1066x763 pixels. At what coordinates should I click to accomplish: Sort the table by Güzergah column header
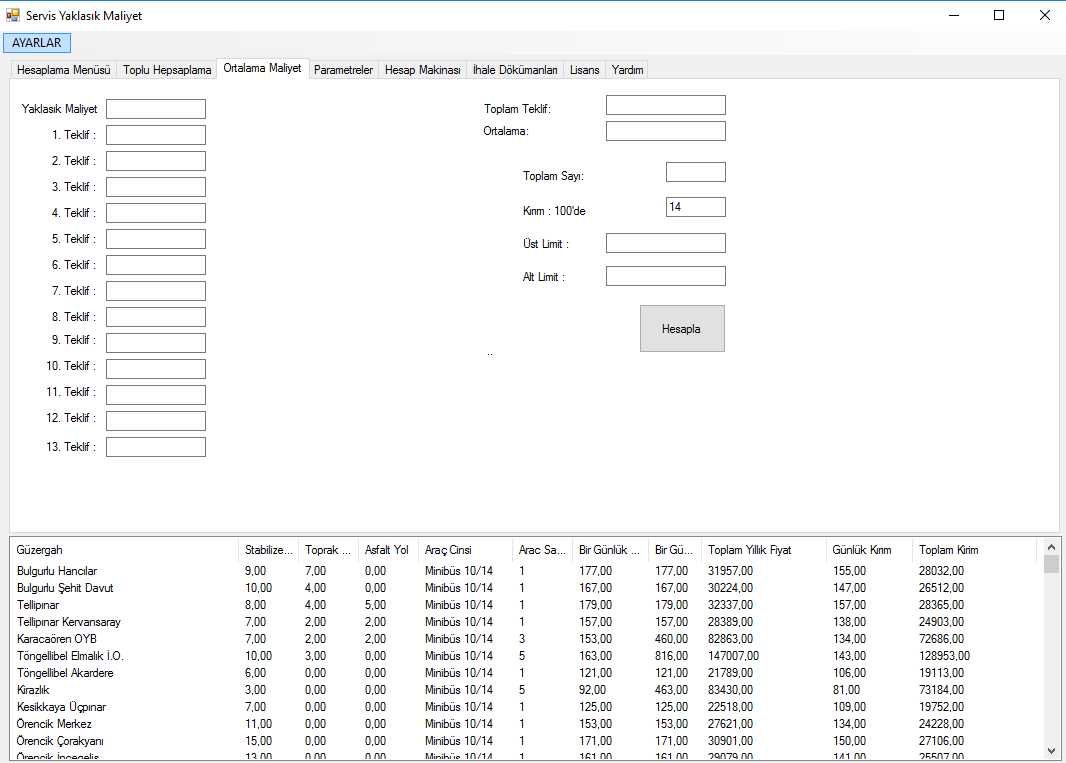click(124, 550)
